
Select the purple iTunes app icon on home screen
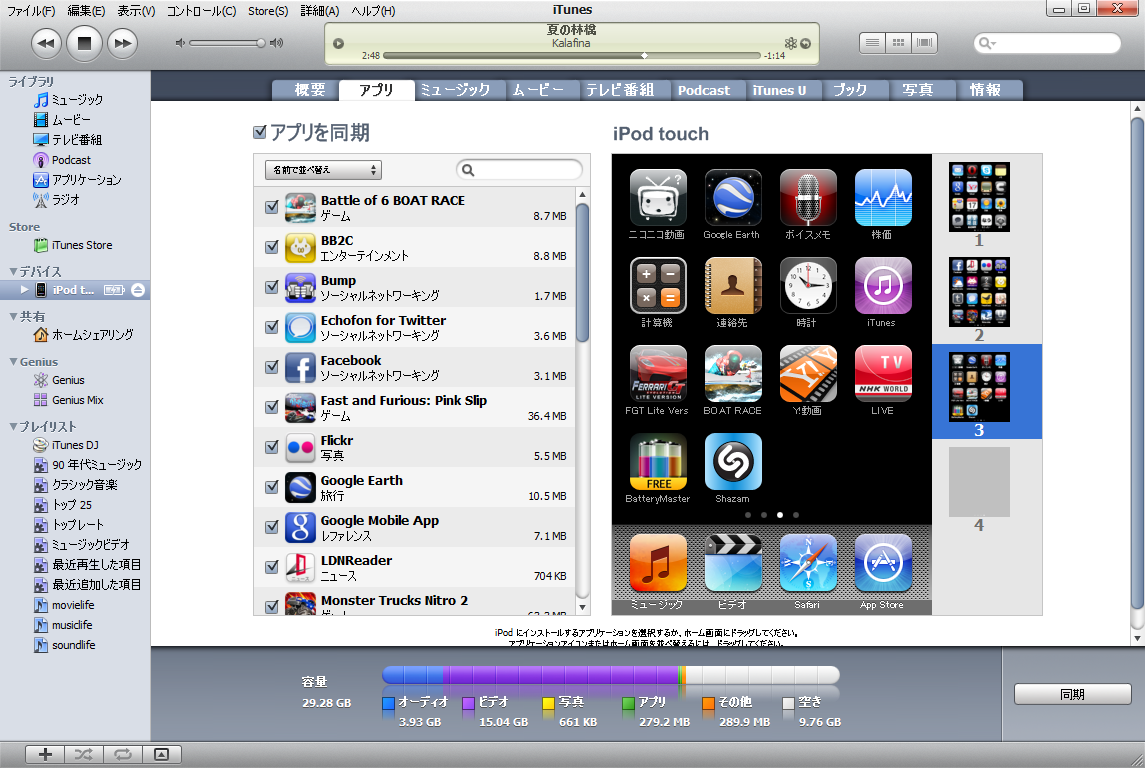coord(883,285)
